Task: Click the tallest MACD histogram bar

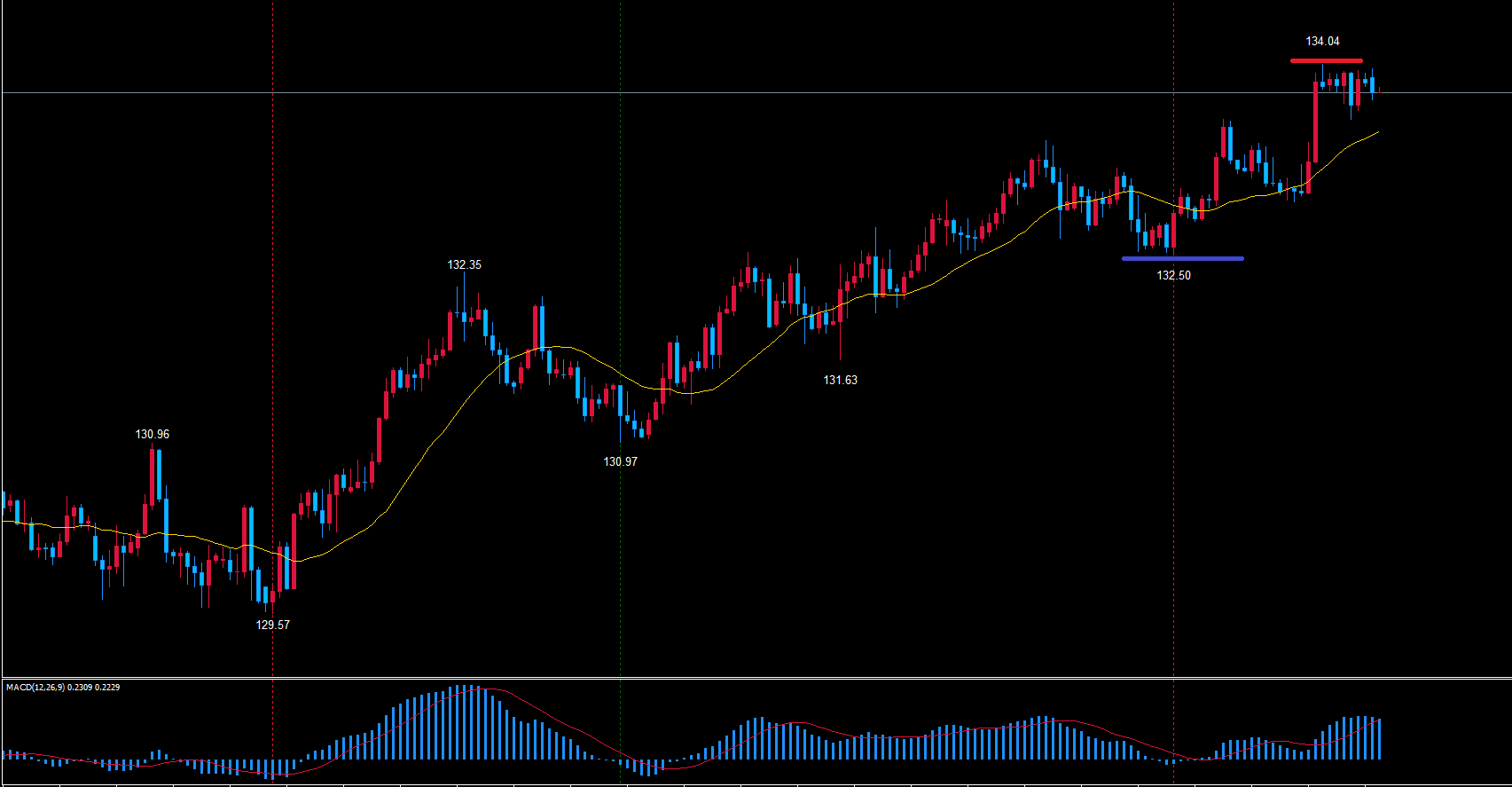Action: tap(464, 721)
